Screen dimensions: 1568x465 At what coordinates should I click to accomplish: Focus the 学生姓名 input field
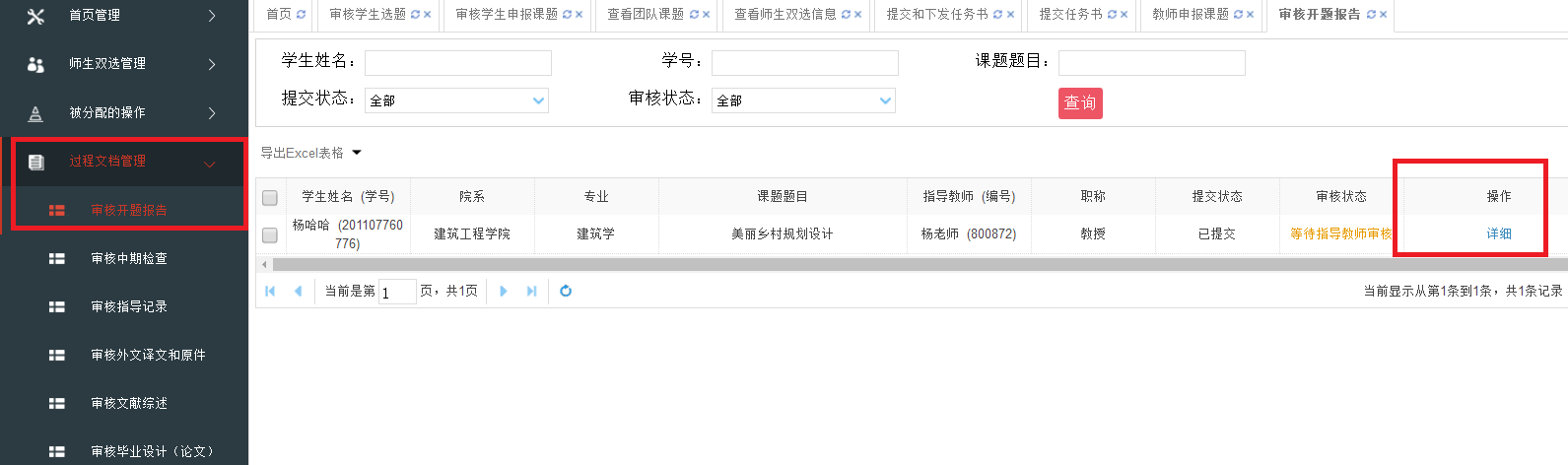click(458, 63)
